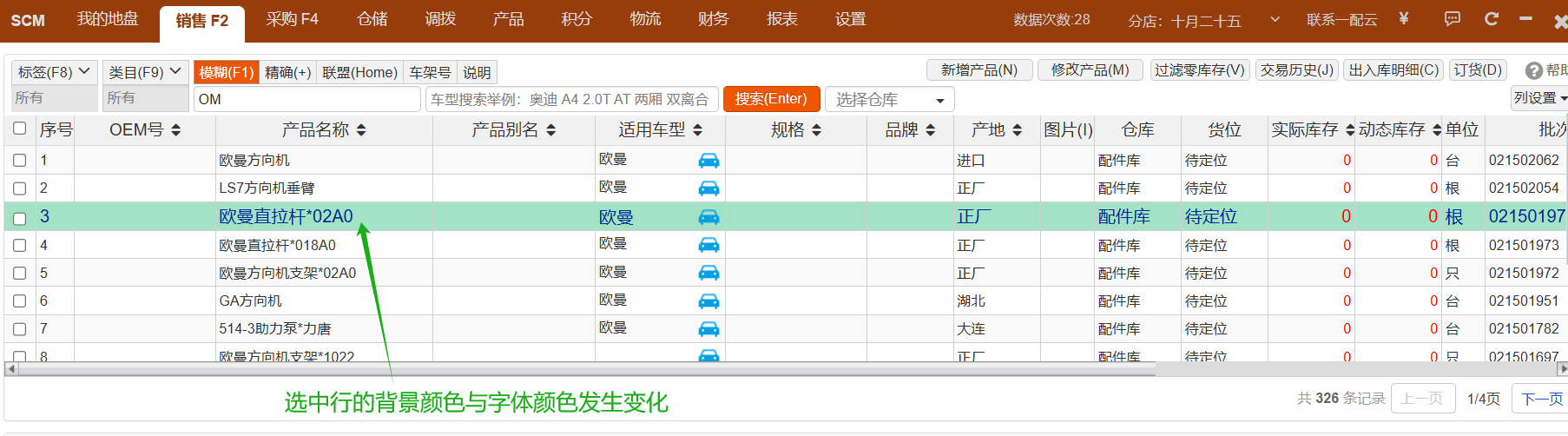Click the orange 搜索(Enter) search button
The width and height of the screenshot is (1568, 436).
click(771, 99)
